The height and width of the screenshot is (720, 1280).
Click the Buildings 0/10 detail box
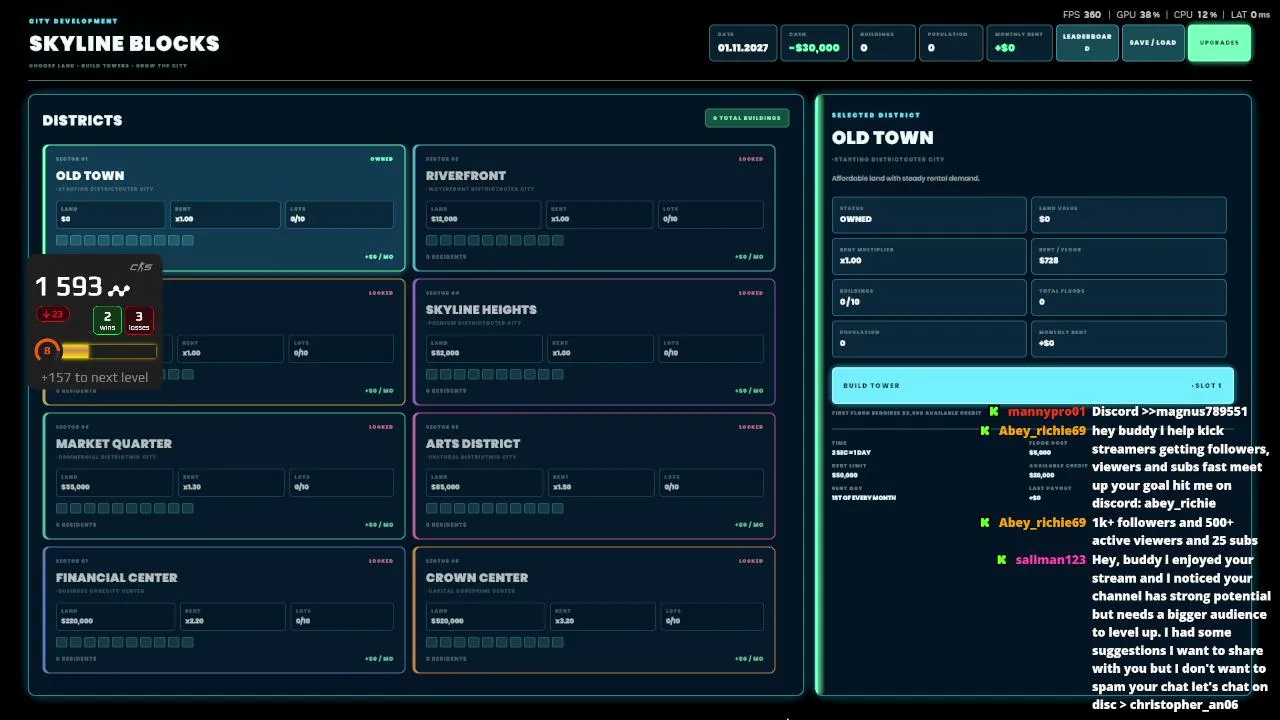[929, 297]
